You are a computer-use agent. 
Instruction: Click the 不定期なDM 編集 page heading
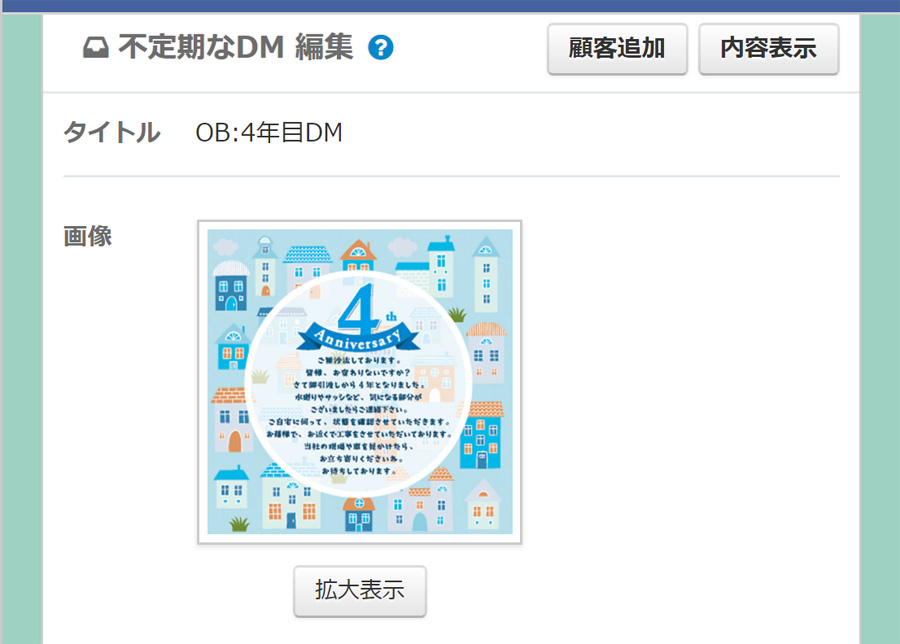[x=235, y=47]
